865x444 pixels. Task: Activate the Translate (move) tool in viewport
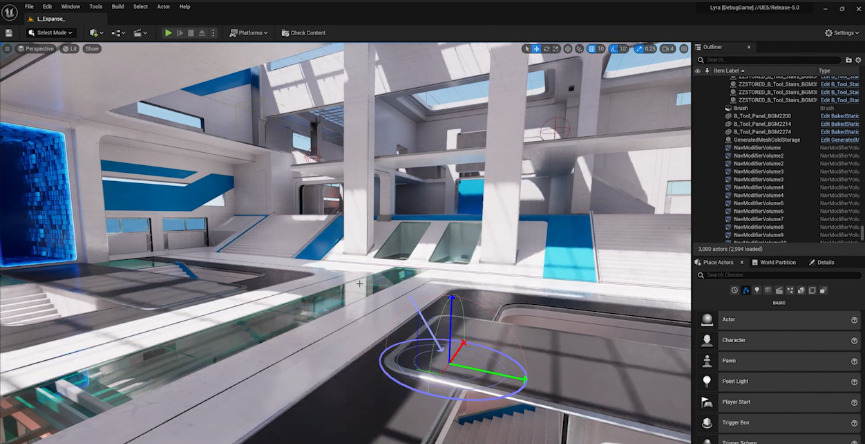click(x=536, y=49)
